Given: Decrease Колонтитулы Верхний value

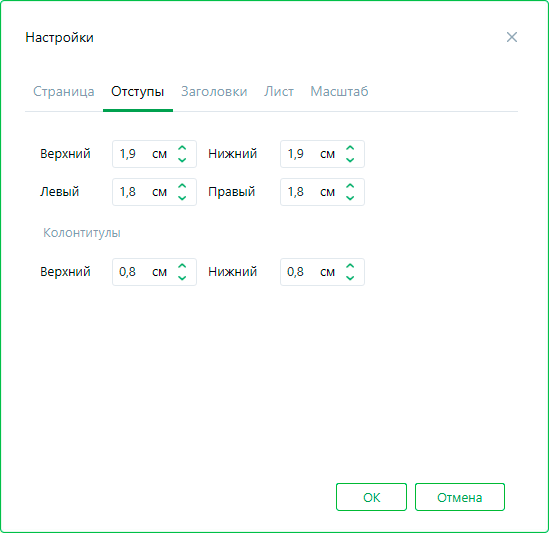Looking at the screenshot, I should pos(182,278).
